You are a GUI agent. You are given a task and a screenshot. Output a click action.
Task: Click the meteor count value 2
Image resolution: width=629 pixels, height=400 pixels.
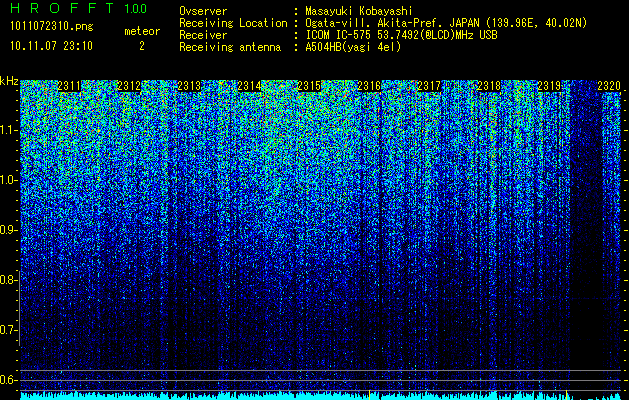coord(142,46)
